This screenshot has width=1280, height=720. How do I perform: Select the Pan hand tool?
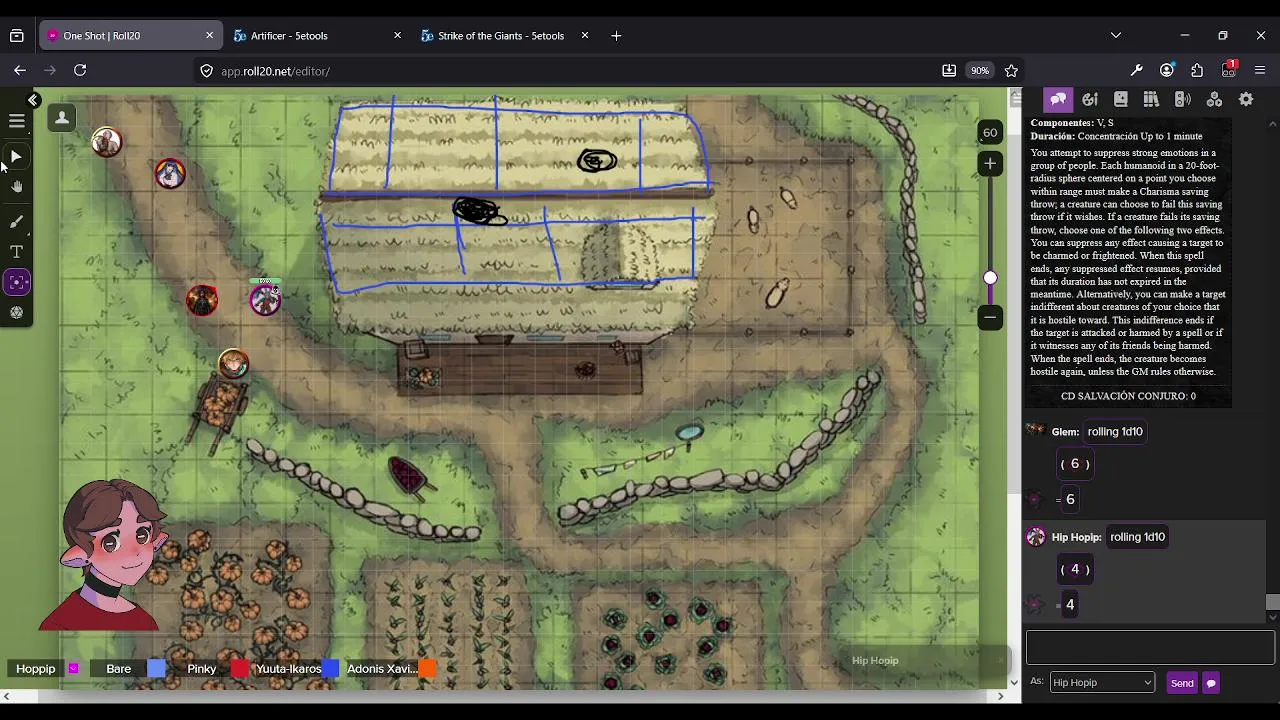[x=17, y=187]
